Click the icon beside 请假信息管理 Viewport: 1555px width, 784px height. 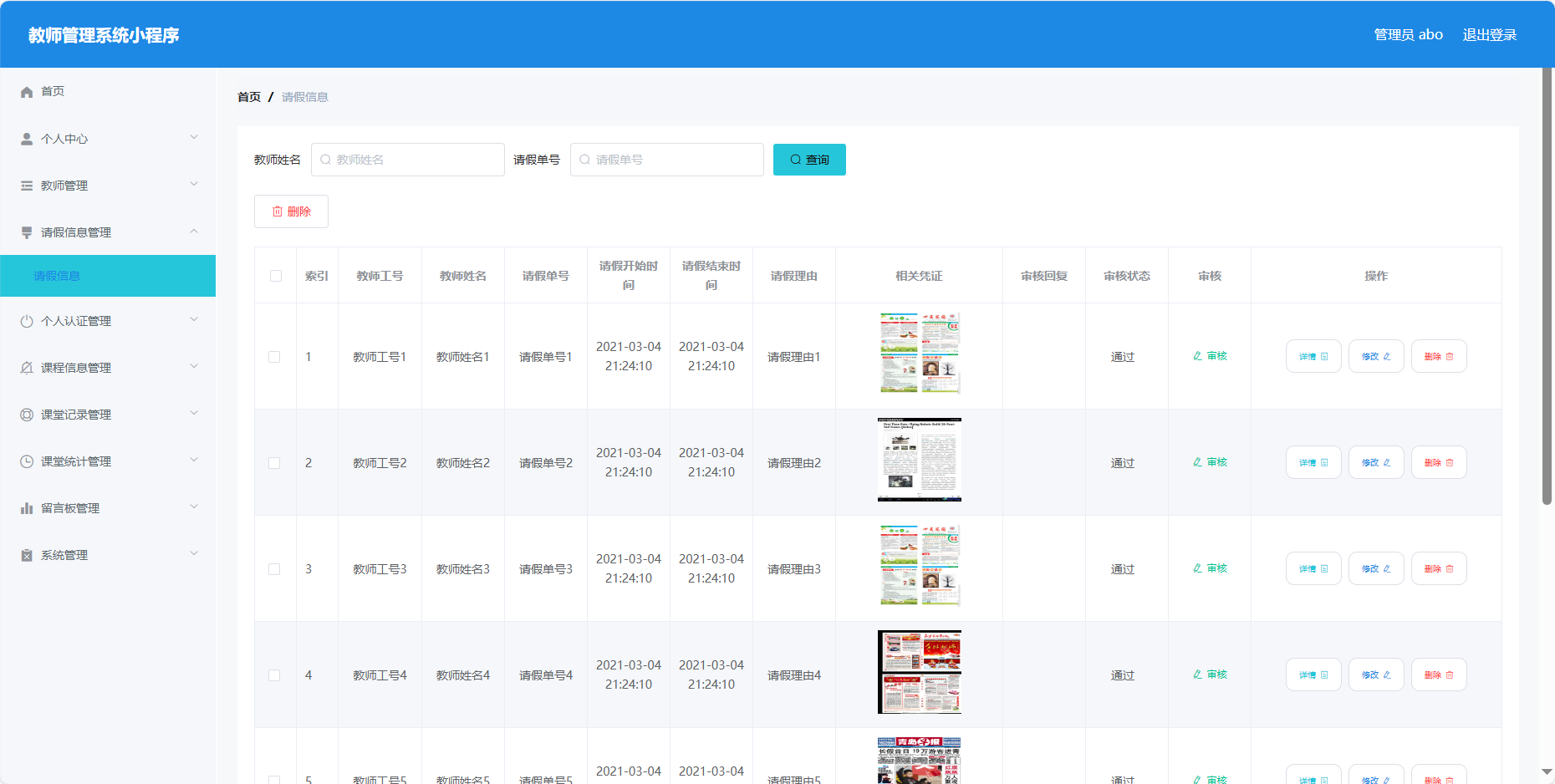[x=27, y=232]
